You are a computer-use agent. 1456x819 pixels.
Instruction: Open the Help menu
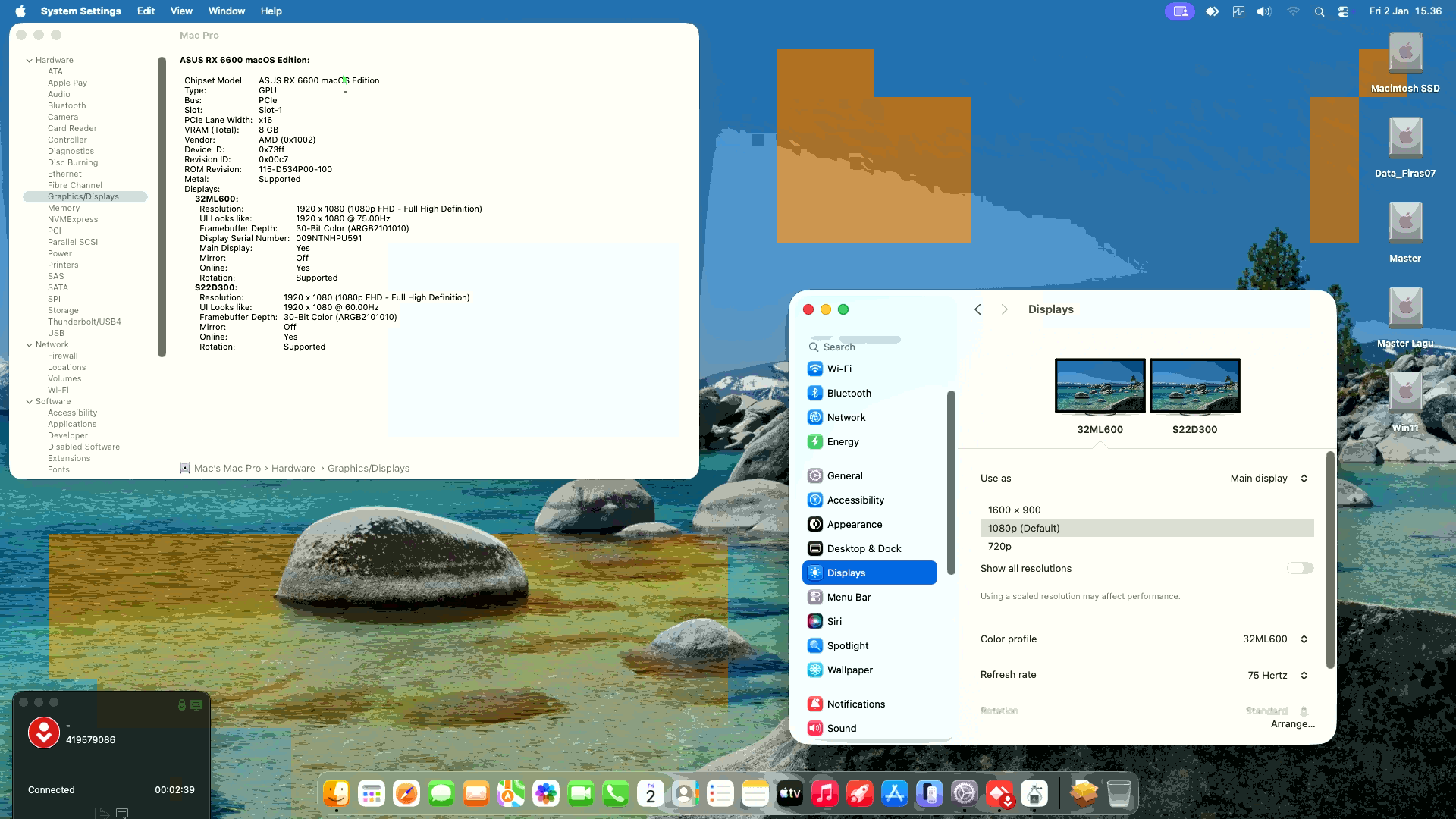pos(271,11)
